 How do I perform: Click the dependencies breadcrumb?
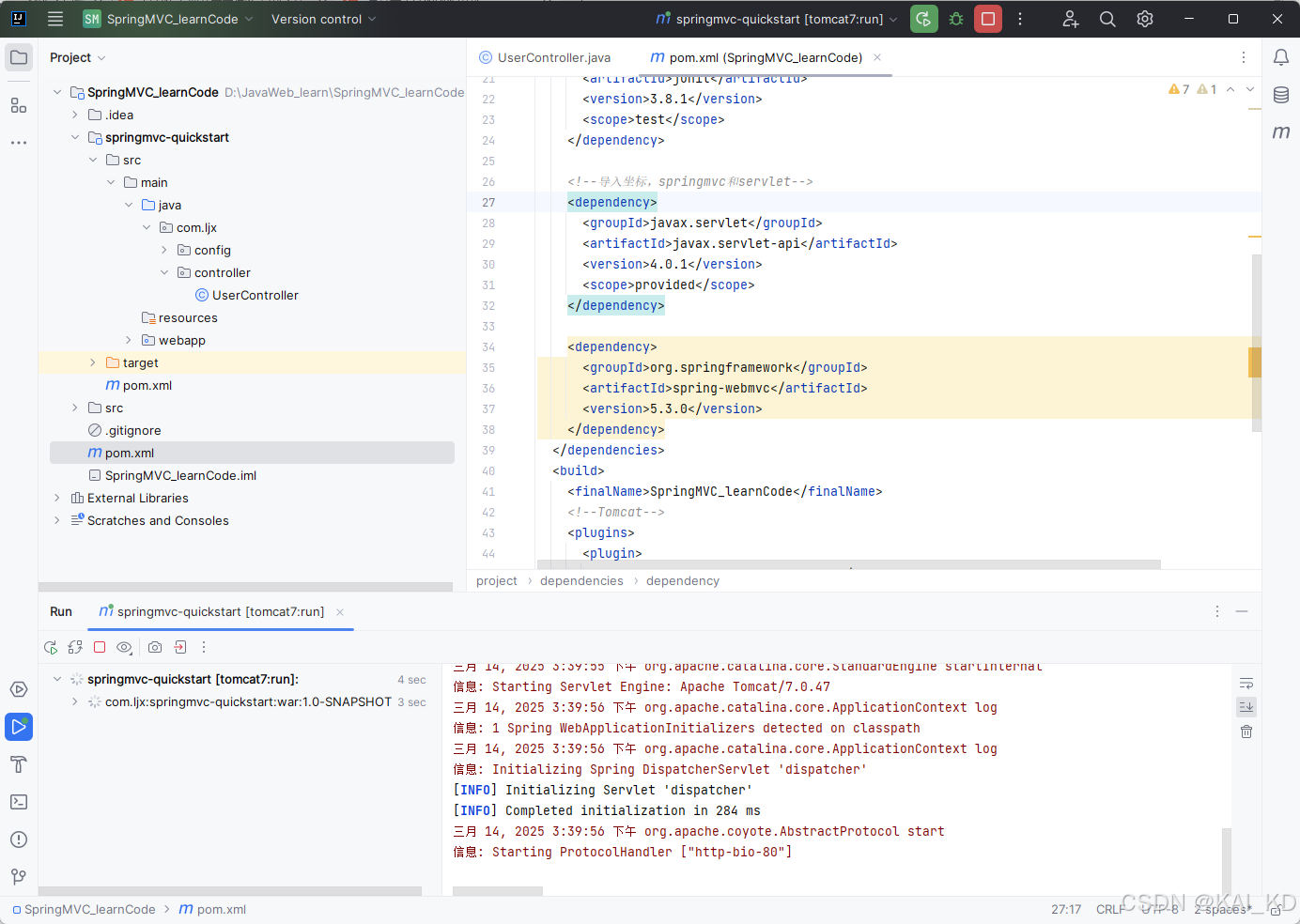(581, 580)
